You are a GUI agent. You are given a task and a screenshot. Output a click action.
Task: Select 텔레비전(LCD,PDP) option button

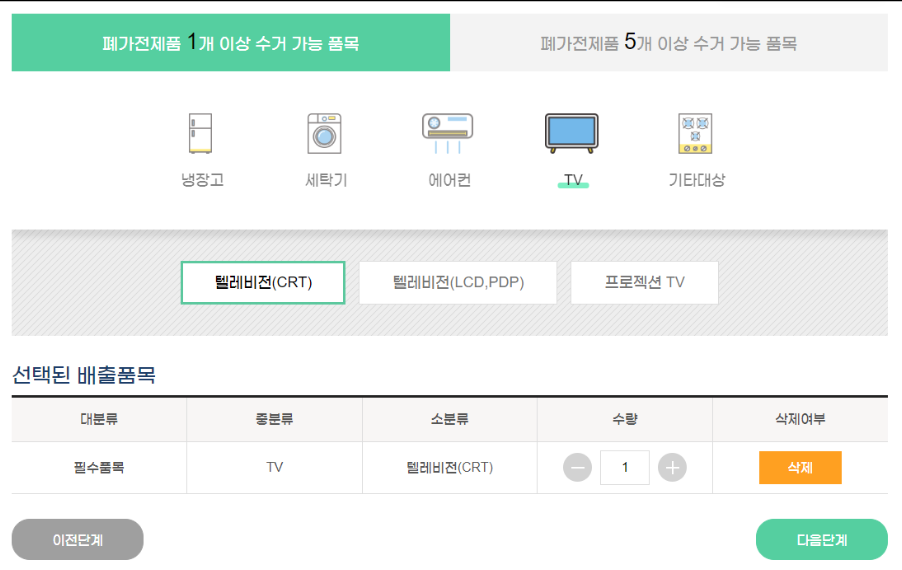458,282
